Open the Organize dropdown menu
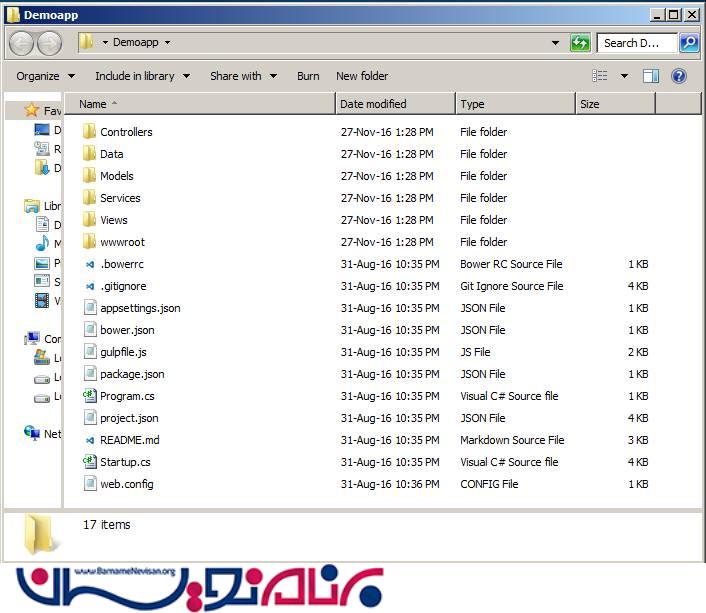 pos(45,76)
